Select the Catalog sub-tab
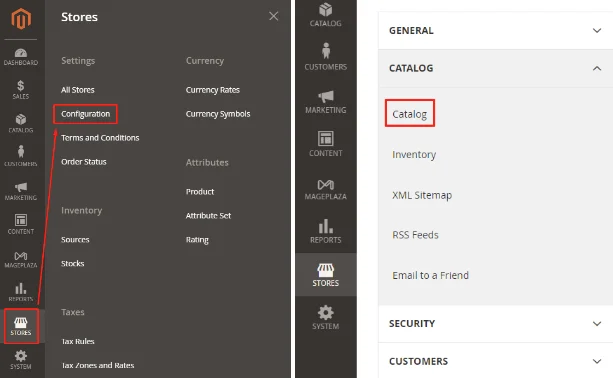Viewport: 613px width, 378px height. [x=410, y=113]
